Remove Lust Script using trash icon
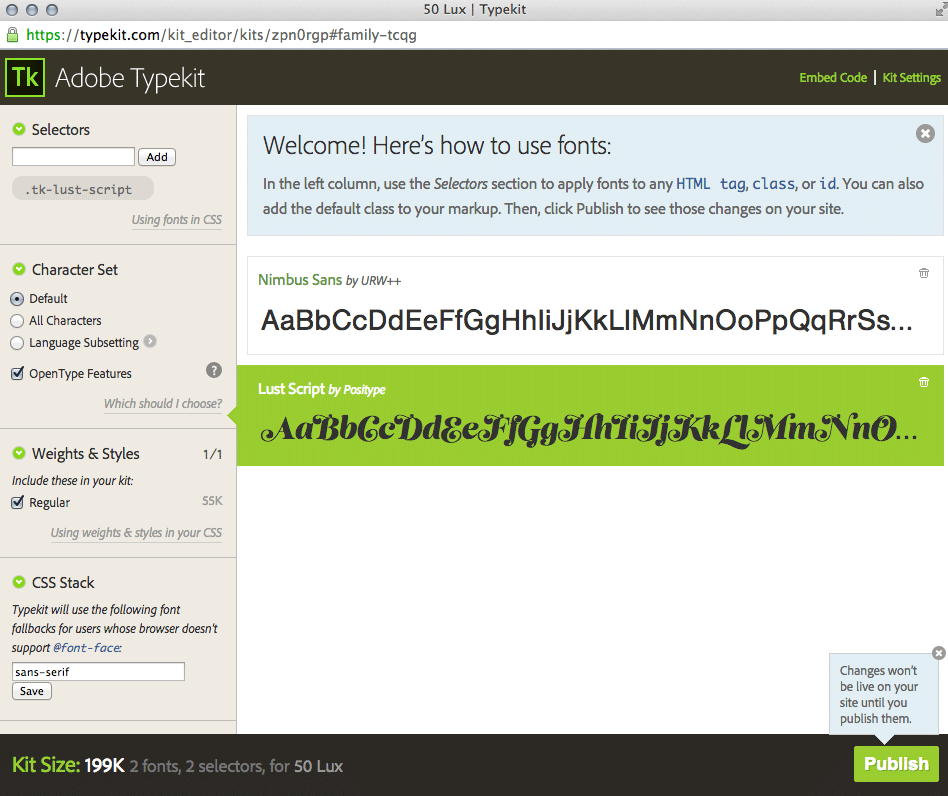Image resolution: width=948 pixels, height=796 pixels. click(x=923, y=382)
